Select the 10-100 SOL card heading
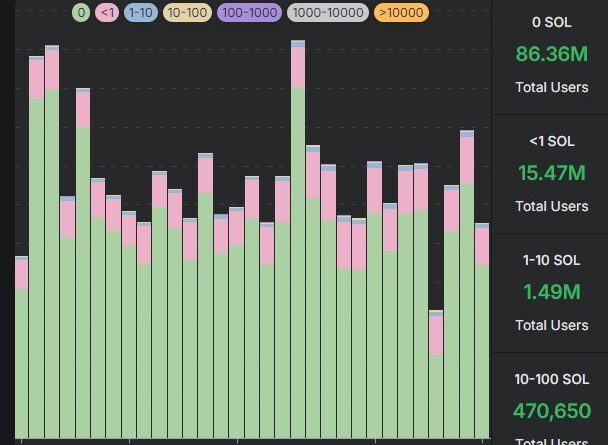The image size is (608, 445). [x=551, y=379]
